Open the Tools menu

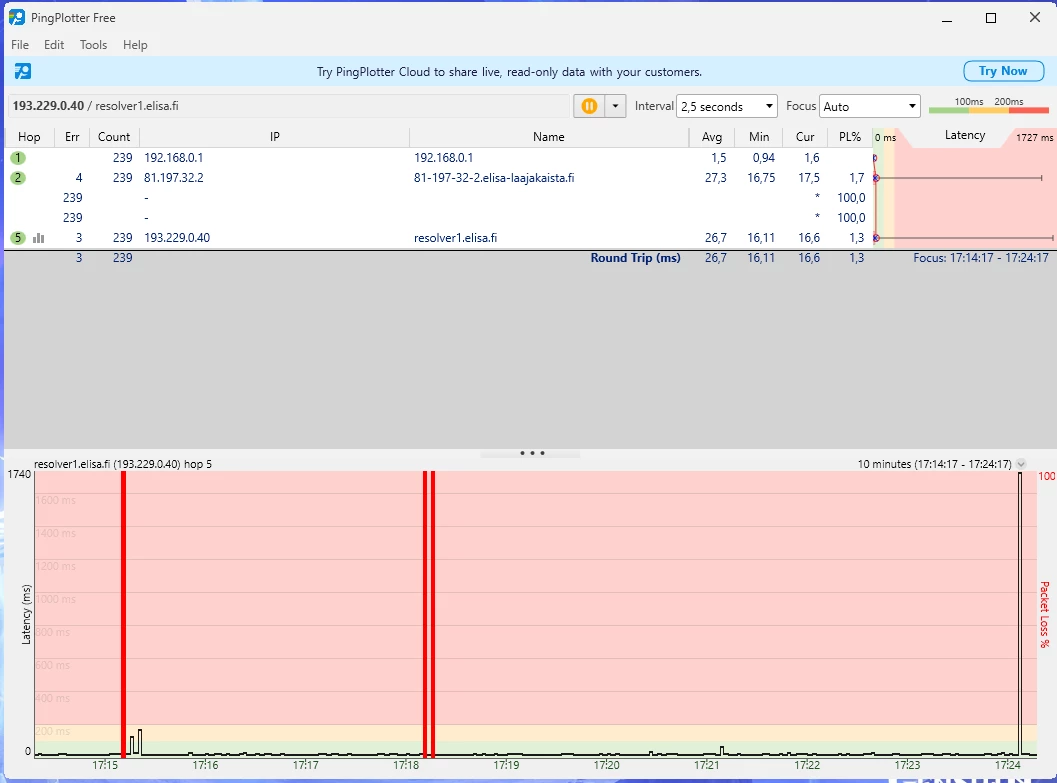[93, 45]
